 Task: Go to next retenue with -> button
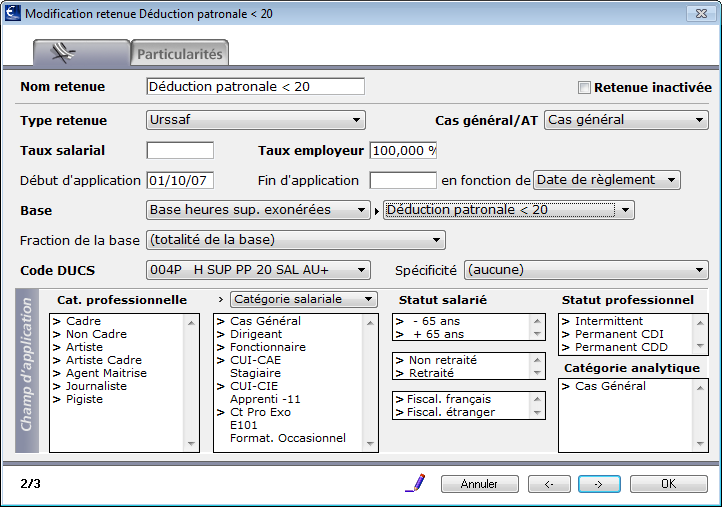tap(599, 484)
